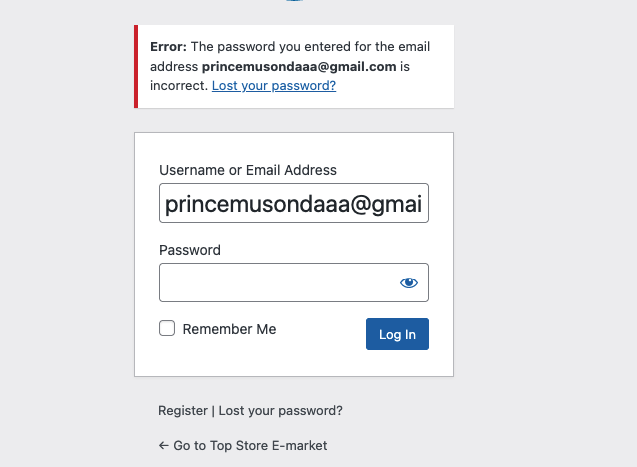Click the Password label text
This screenshot has width=637, height=467.
(190, 250)
